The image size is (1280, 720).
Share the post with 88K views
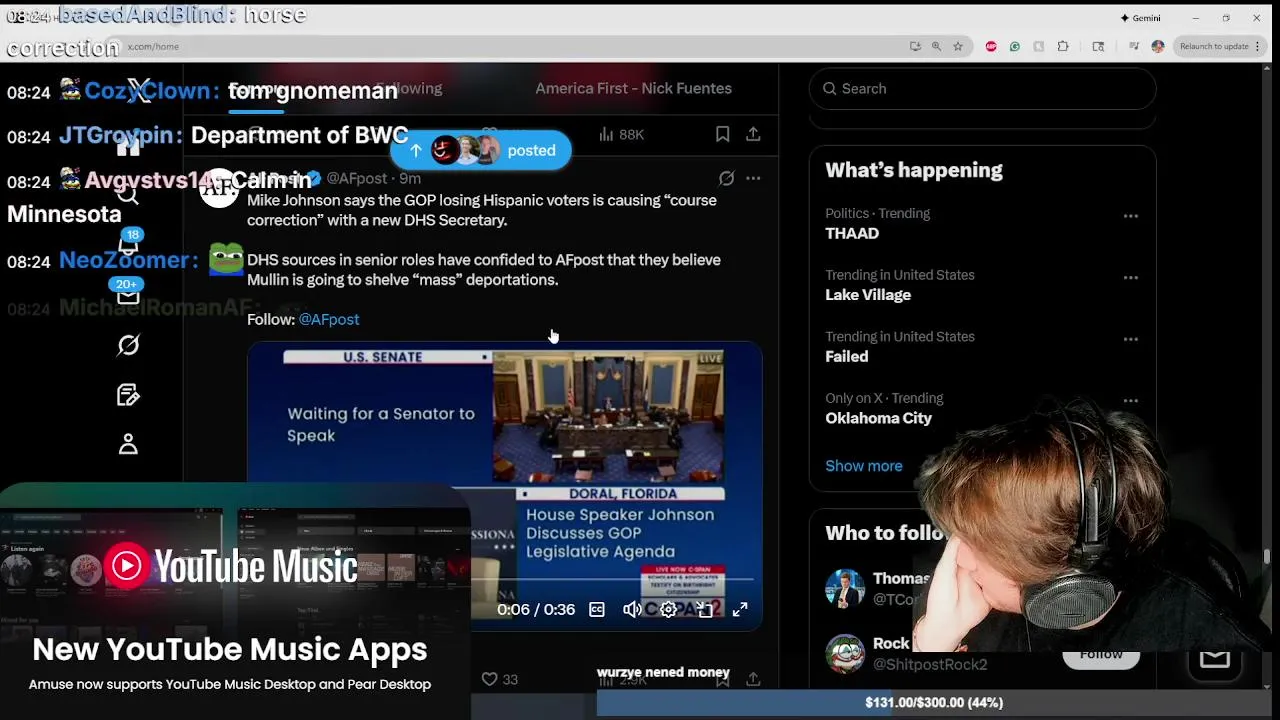[x=753, y=134]
